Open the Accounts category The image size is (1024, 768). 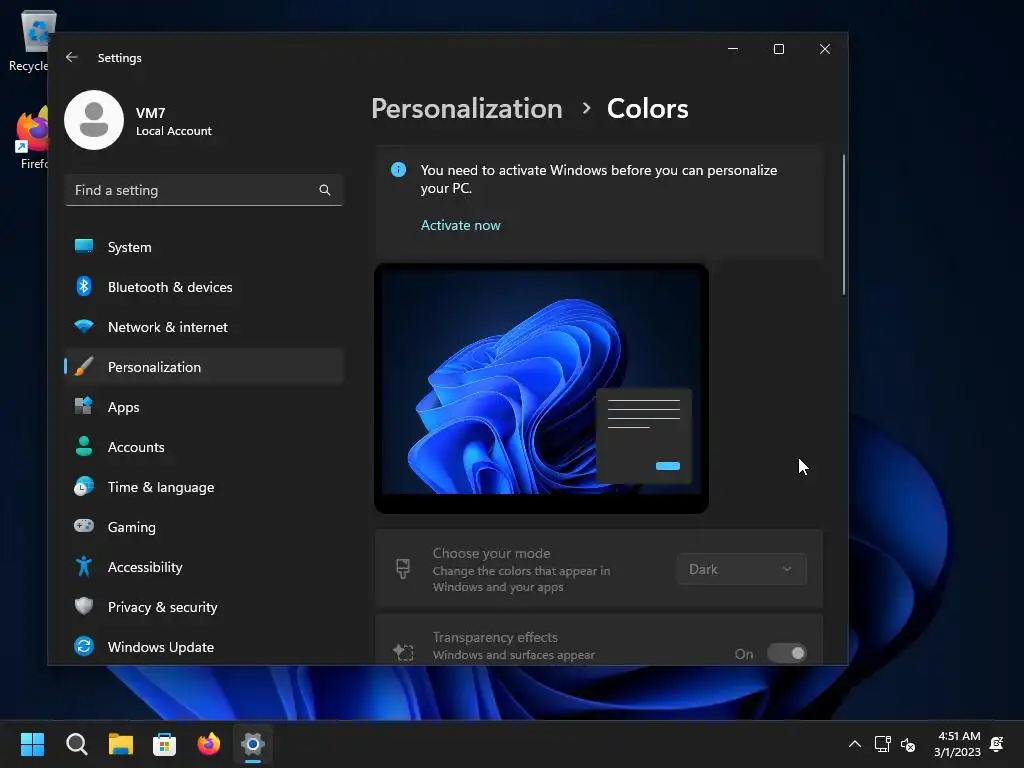[x=204, y=447]
